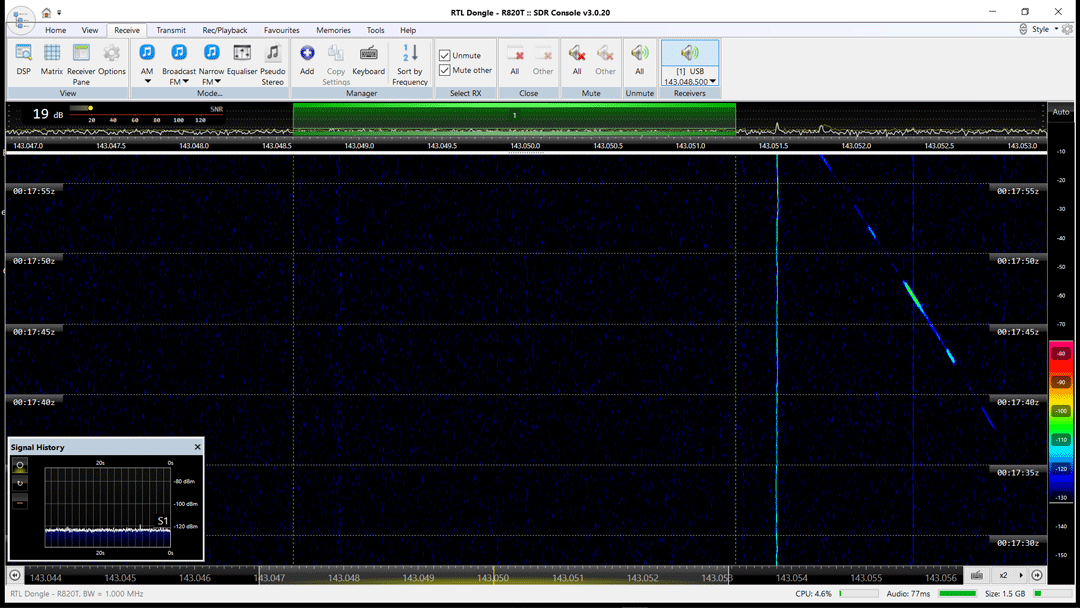Image resolution: width=1080 pixels, height=608 pixels.
Task: Show the Receiver Pane
Action: [81, 64]
